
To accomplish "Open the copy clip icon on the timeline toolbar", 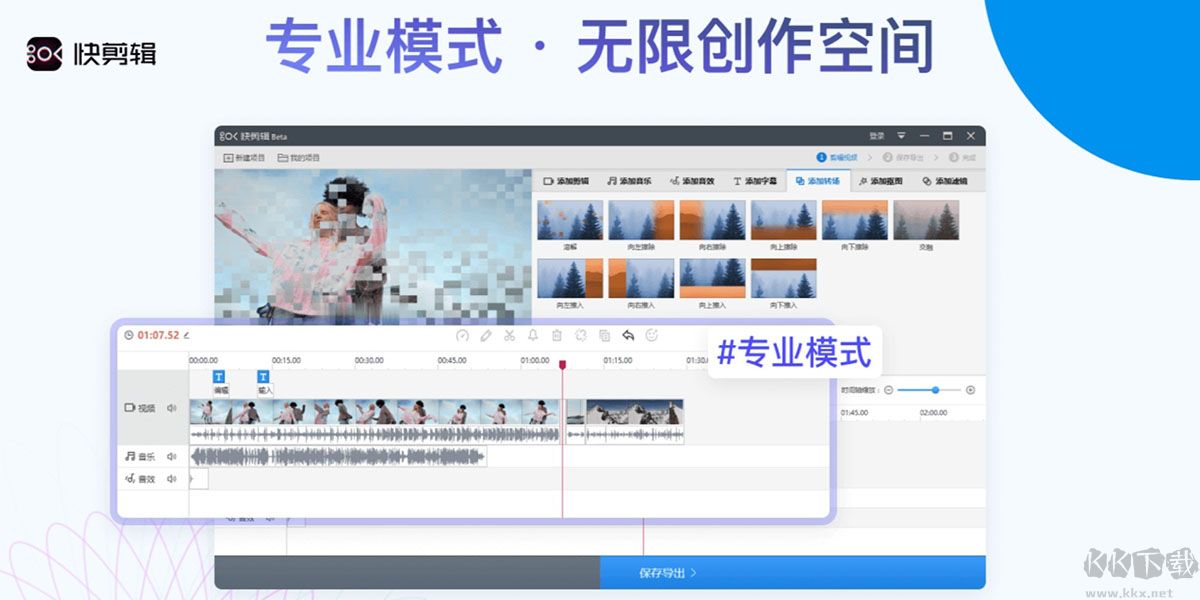I will pyautogui.click(x=605, y=337).
